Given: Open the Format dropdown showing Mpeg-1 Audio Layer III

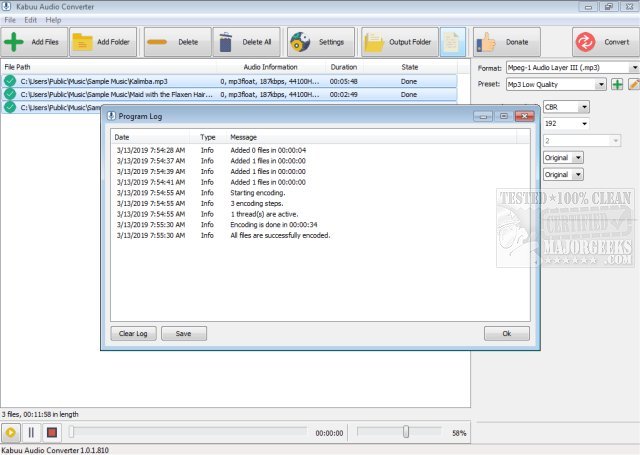Looking at the screenshot, I should [573, 68].
